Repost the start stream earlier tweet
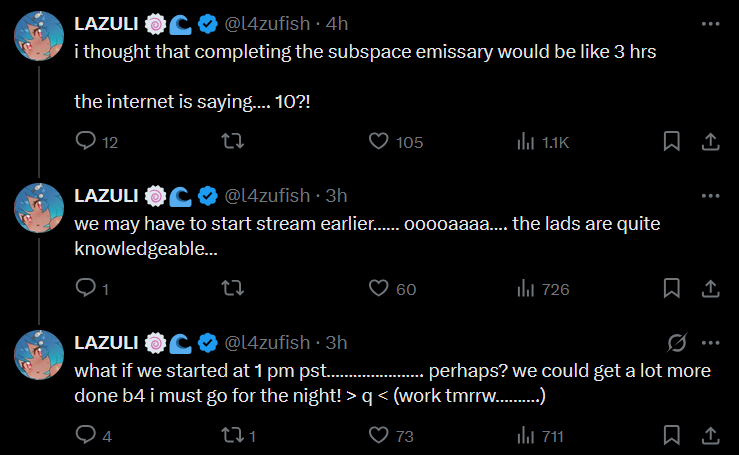 [228, 289]
